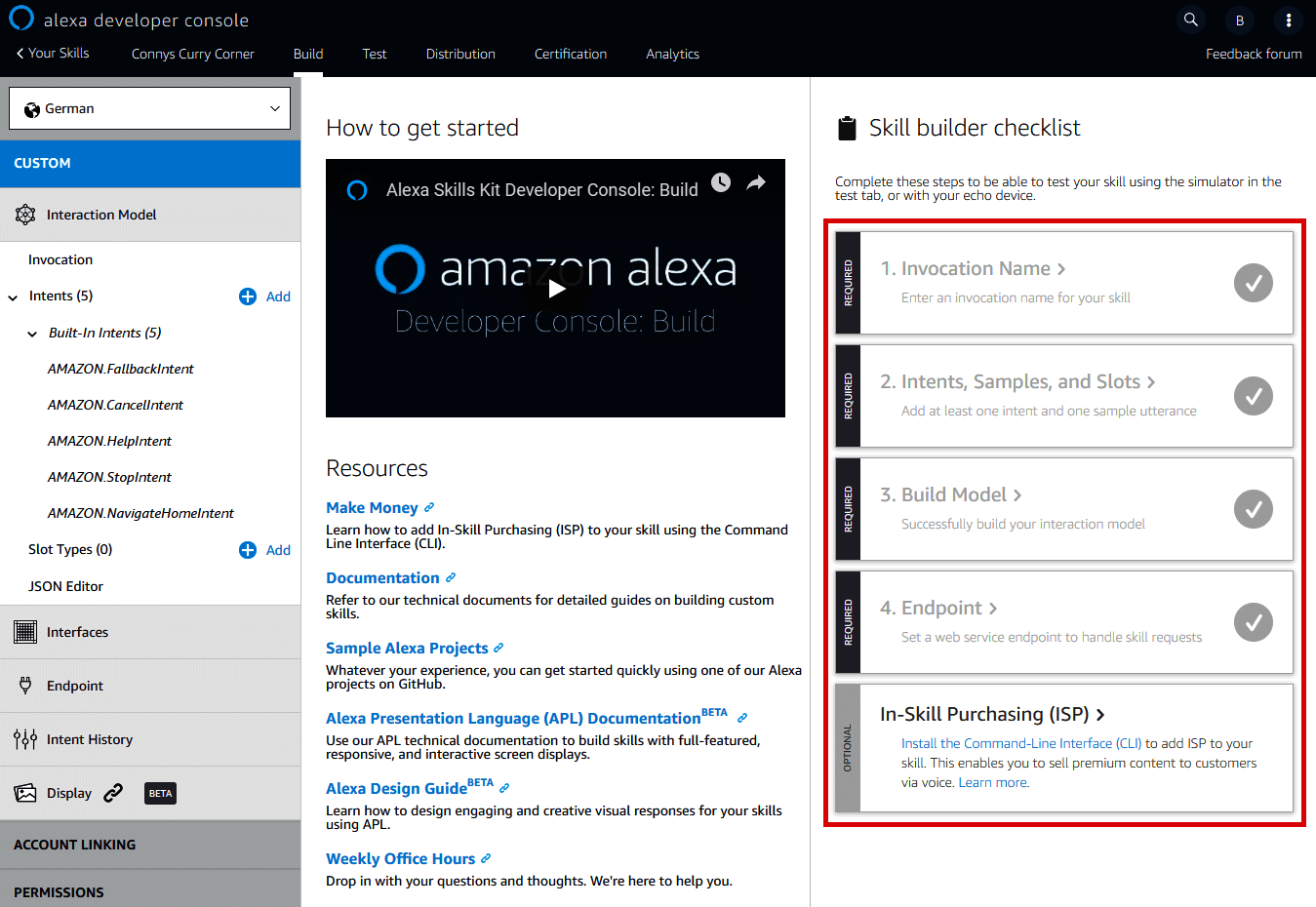Click the checkmark on Invocation Name step
Image resolution: width=1316 pixels, height=907 pixels.
(x=1253, y=283)
